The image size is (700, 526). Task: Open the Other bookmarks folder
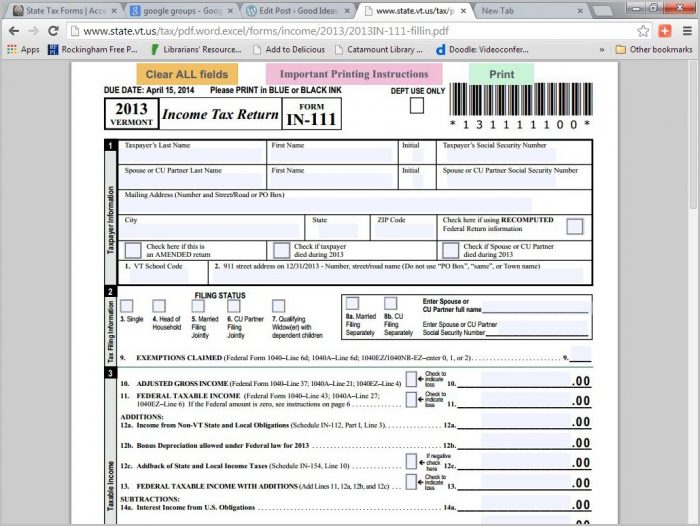click(x=654, y=50)
